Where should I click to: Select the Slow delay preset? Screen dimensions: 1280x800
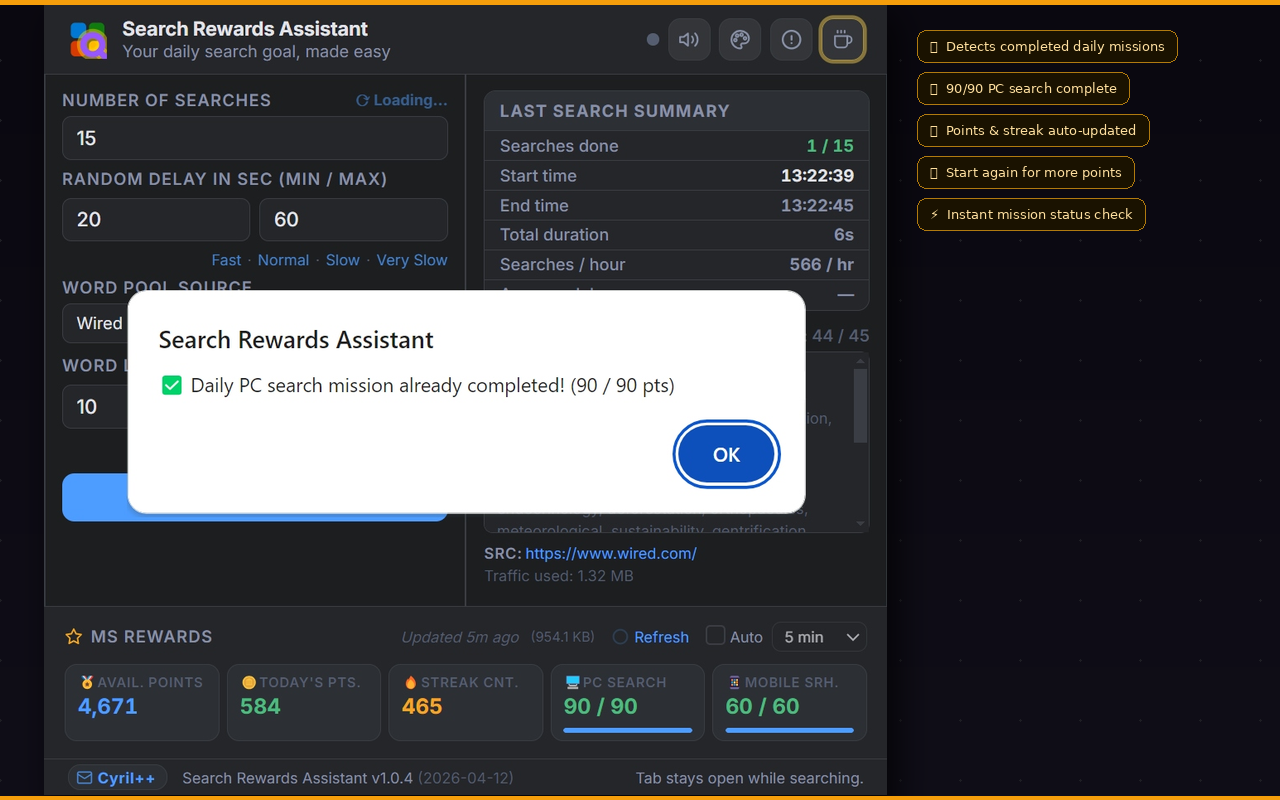tap(343, 260)
